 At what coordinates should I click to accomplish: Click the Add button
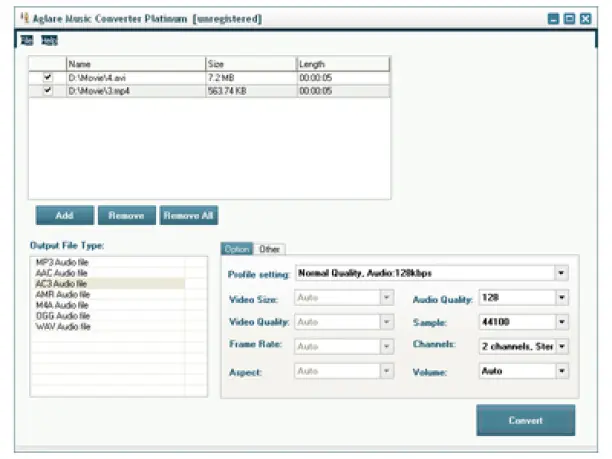(65, 215)
